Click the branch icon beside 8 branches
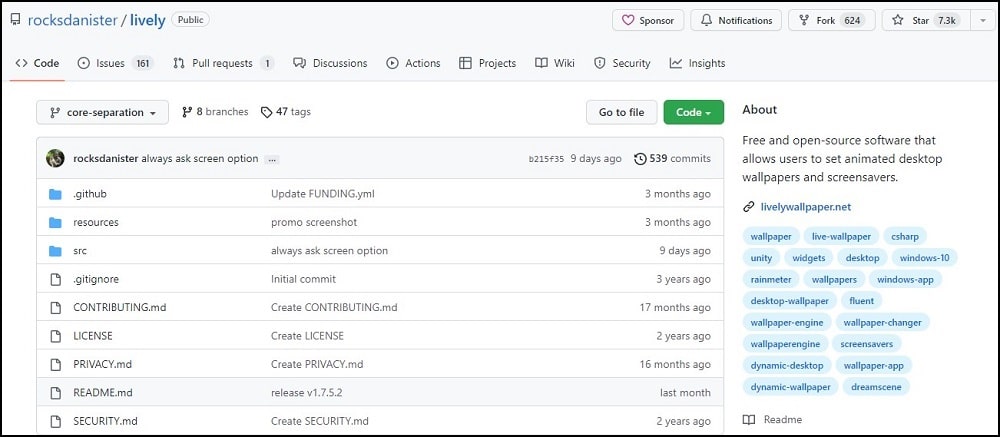Screen dimensions: 1000x437 pos(187,112)
